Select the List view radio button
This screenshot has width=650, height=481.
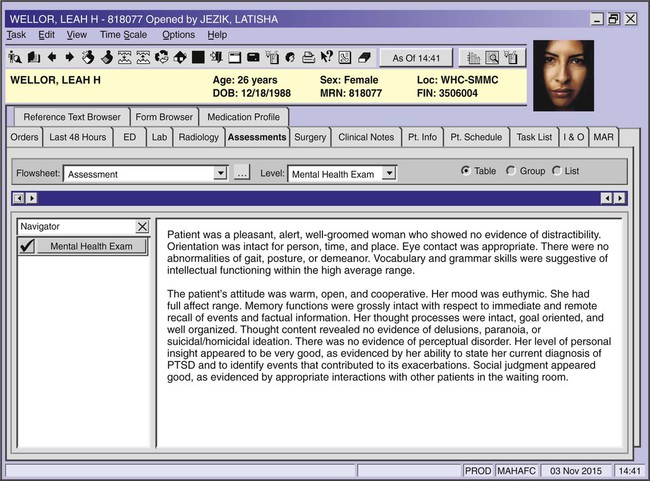(x=556, y=171)
